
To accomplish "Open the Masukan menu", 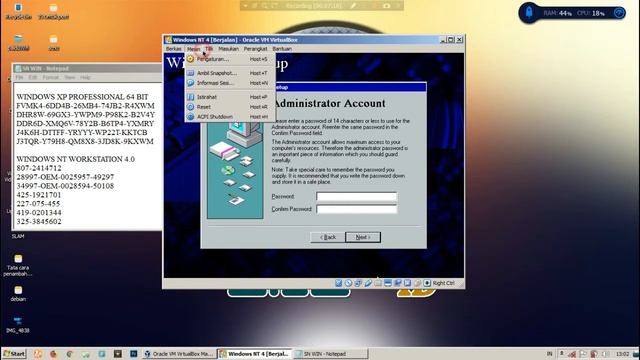I will click(x=228, y=49).
